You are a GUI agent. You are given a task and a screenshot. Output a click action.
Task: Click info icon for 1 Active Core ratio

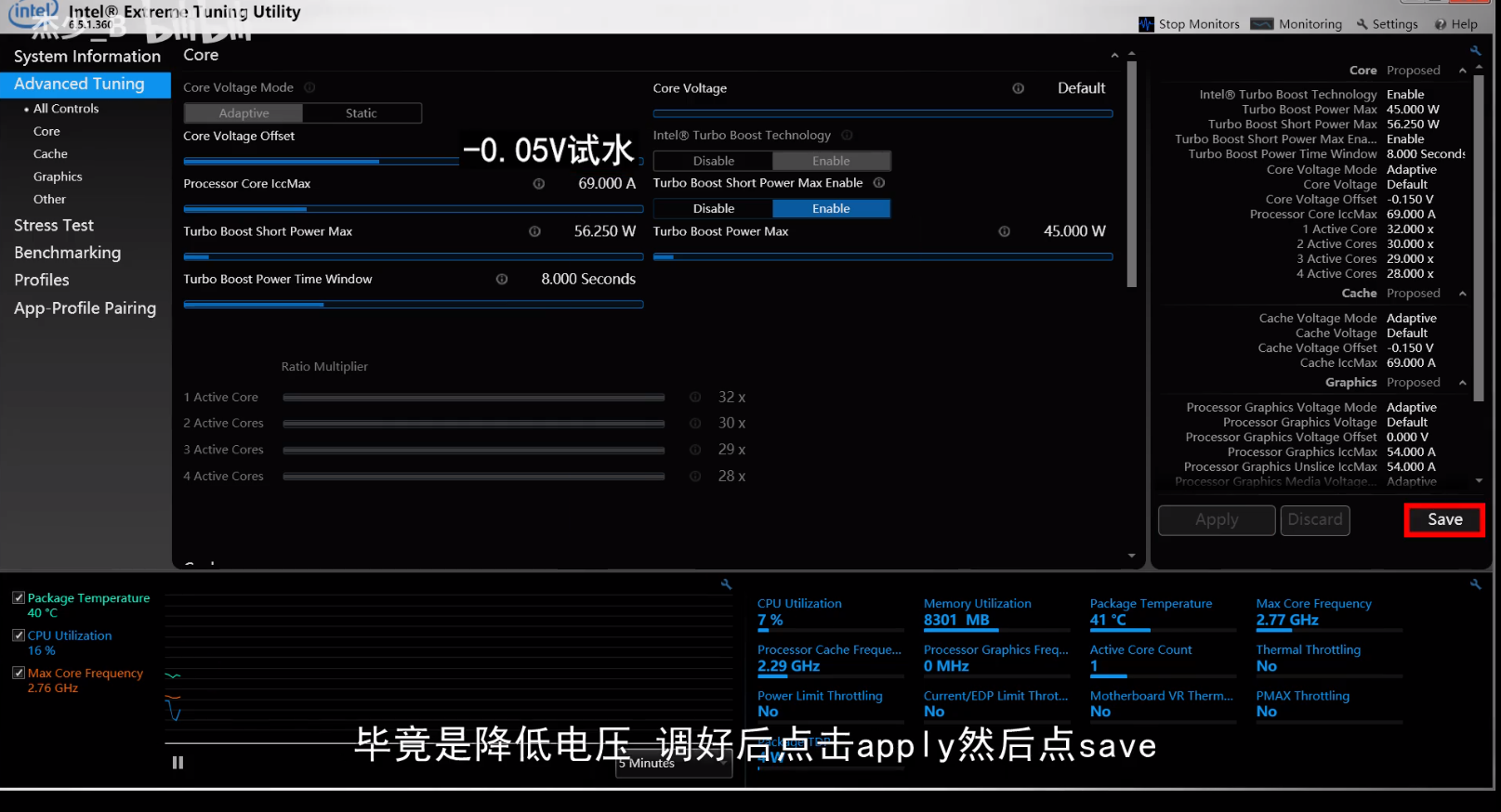(x=694, y=397)
